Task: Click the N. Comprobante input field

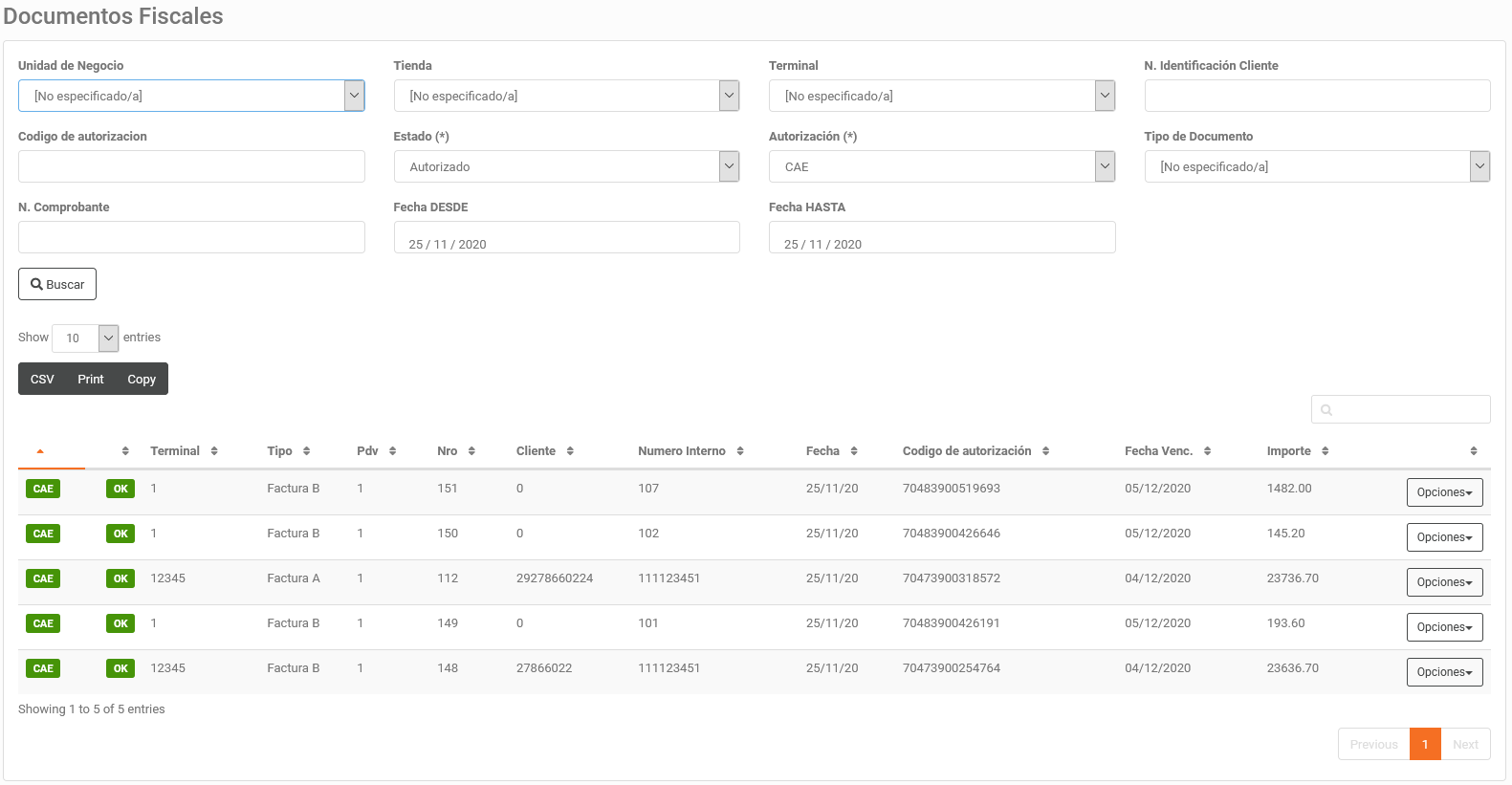Action: click(x=191, y=237)
